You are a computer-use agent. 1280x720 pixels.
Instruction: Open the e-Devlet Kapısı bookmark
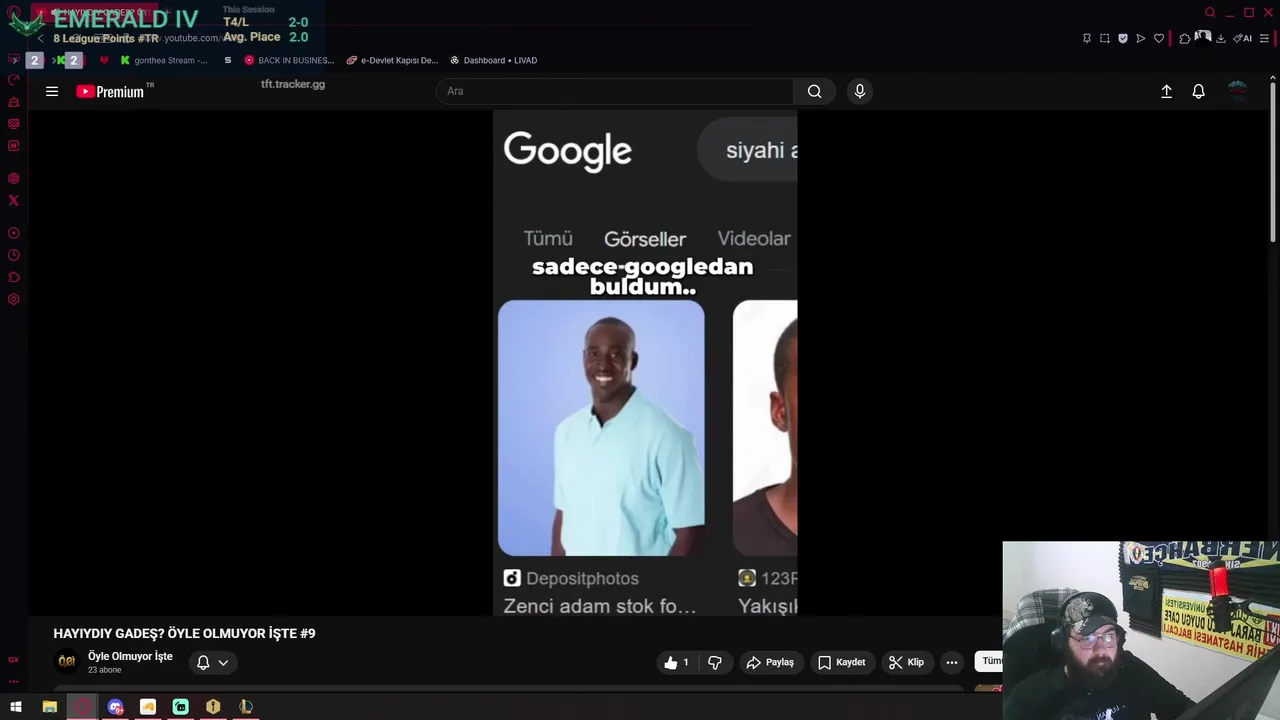[392, 60]
